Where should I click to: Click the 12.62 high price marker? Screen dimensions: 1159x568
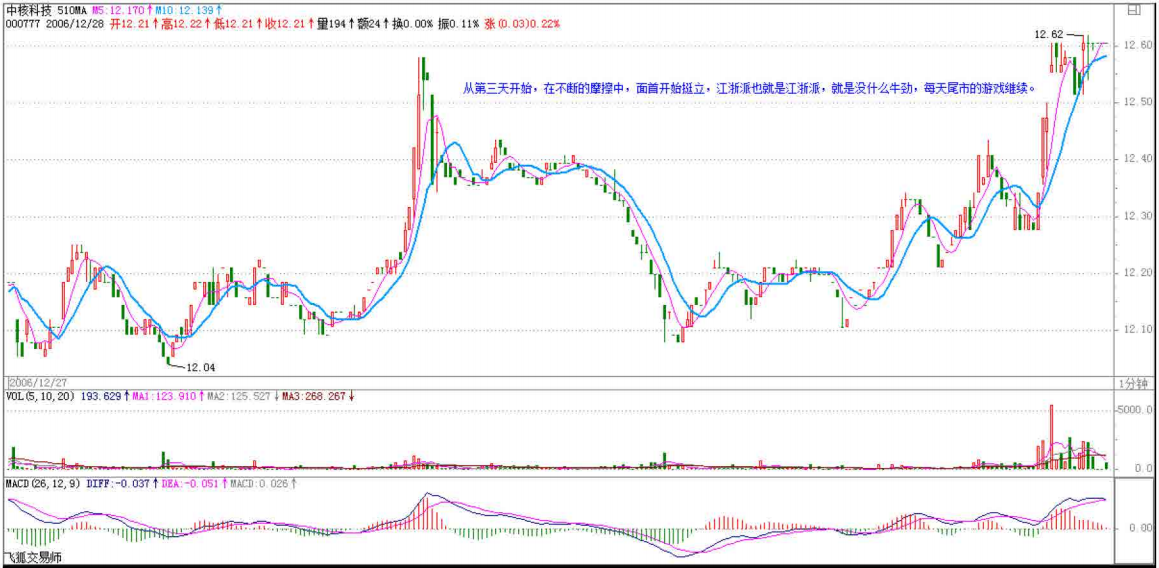(x=1049, y=34)
